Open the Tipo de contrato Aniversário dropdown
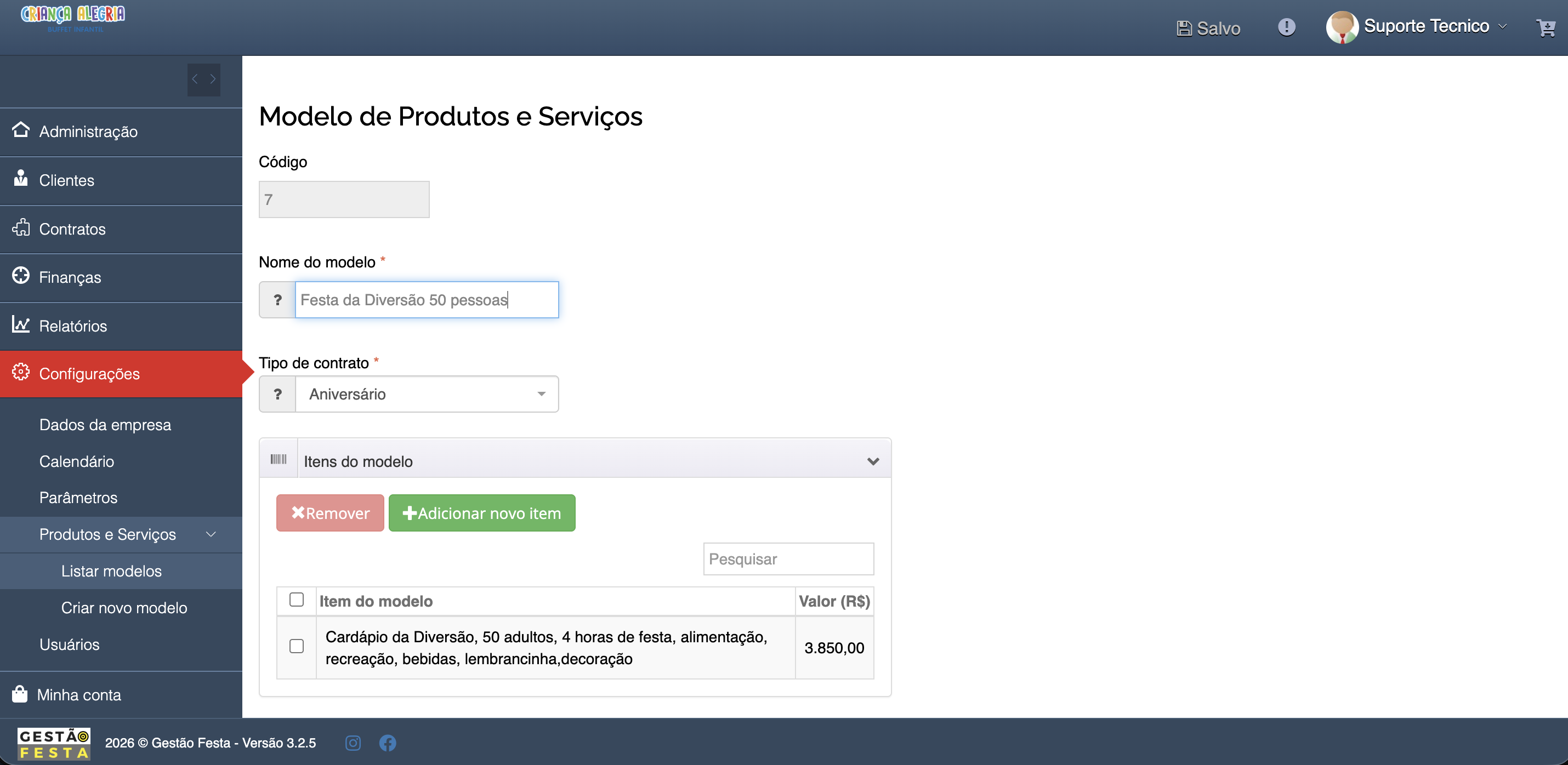Viewport: 1568px width, 765px height. (x=427, y=394)
